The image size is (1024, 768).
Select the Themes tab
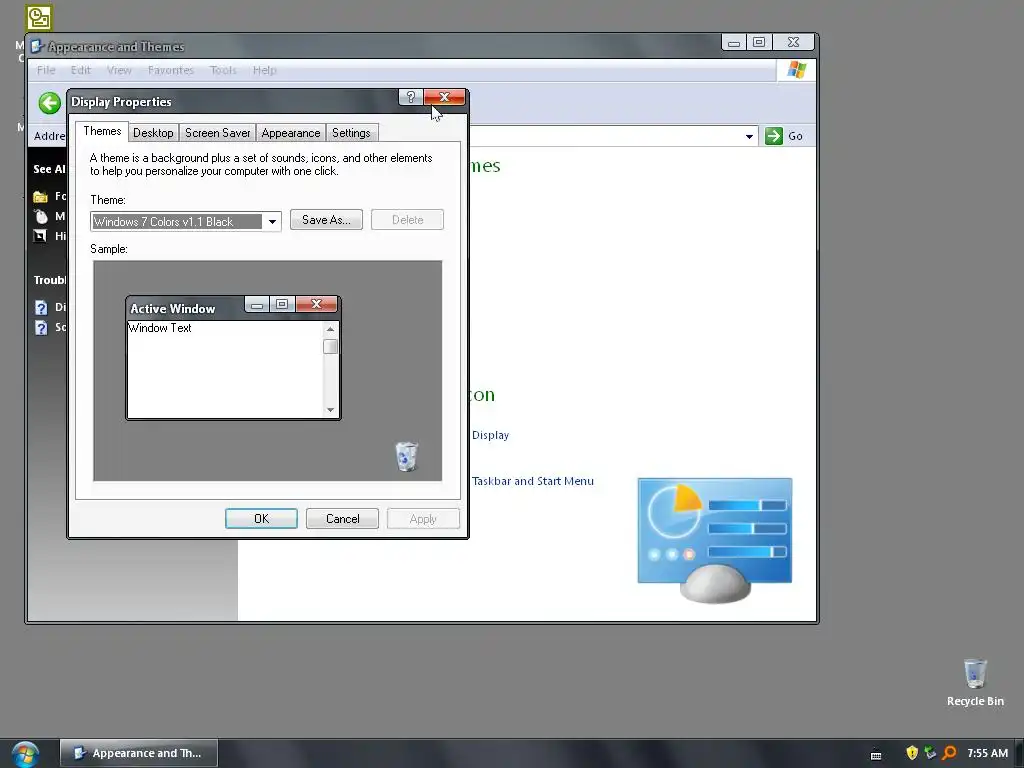(x=102, y=131)
